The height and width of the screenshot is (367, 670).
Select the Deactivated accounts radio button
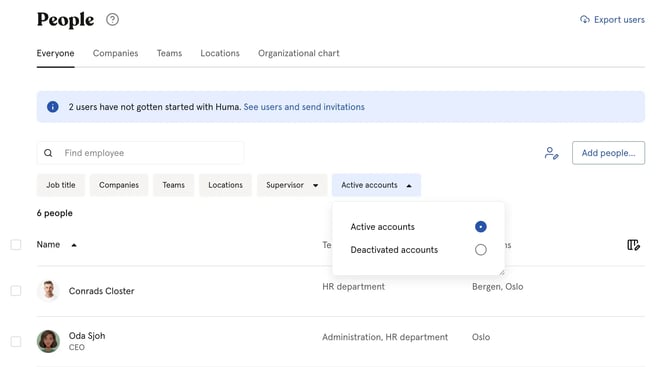481,250
